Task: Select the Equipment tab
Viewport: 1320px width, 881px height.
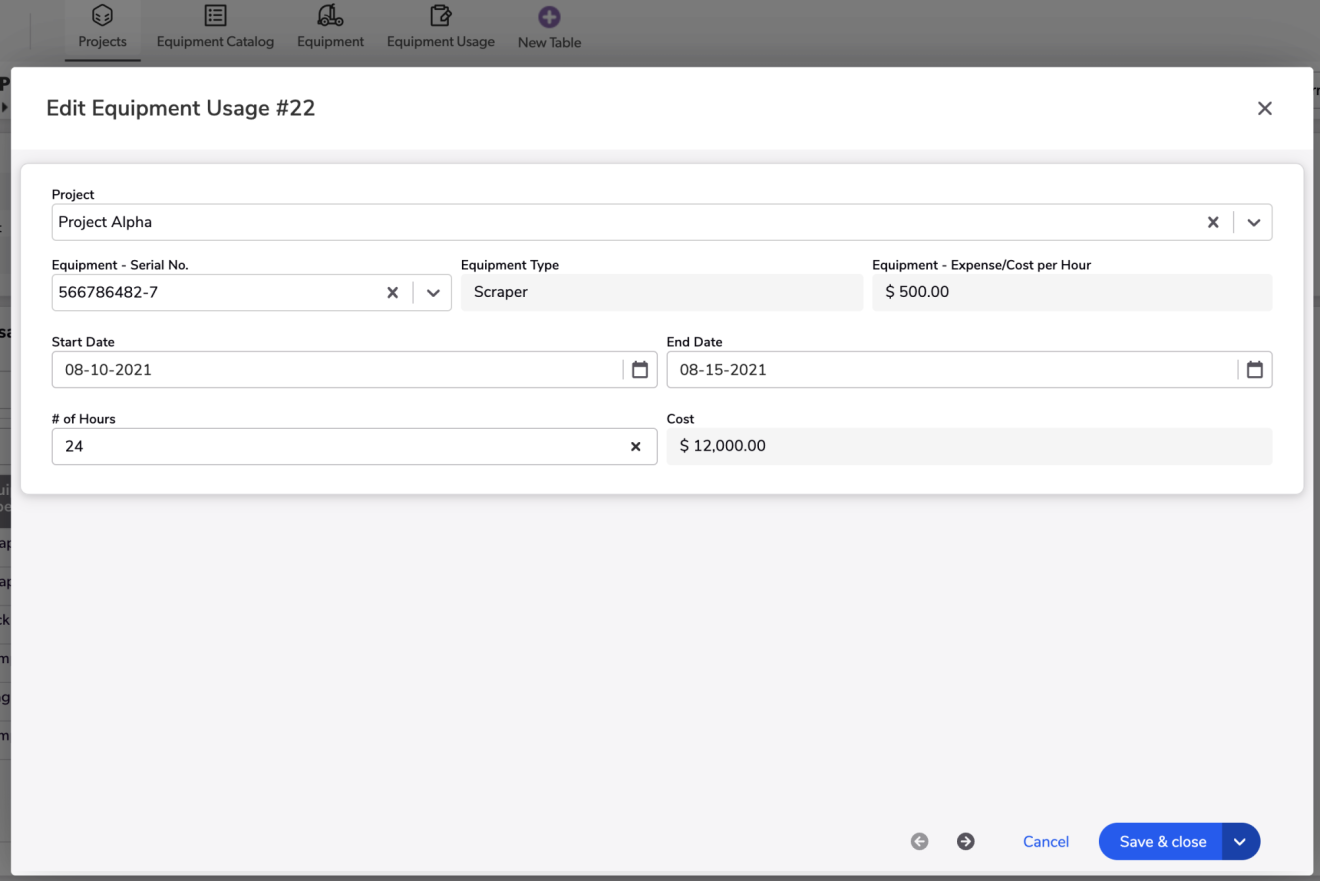Action: tap(330, 28)
